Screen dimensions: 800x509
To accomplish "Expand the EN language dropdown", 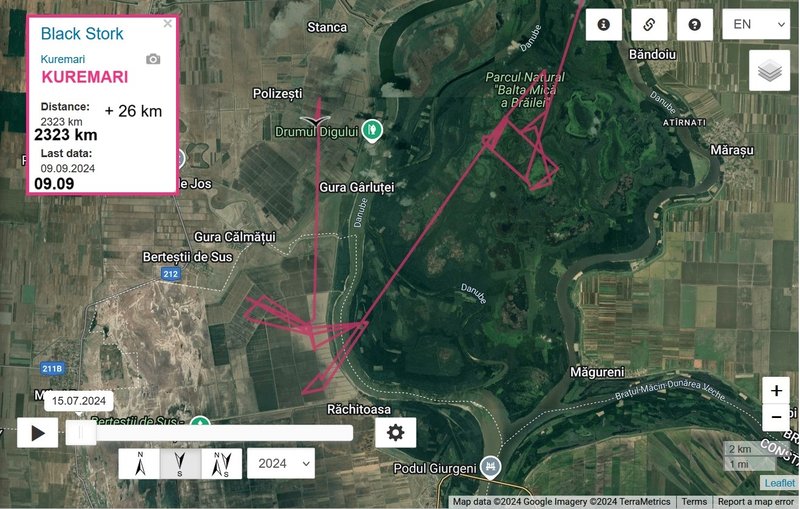I will 756,24.
